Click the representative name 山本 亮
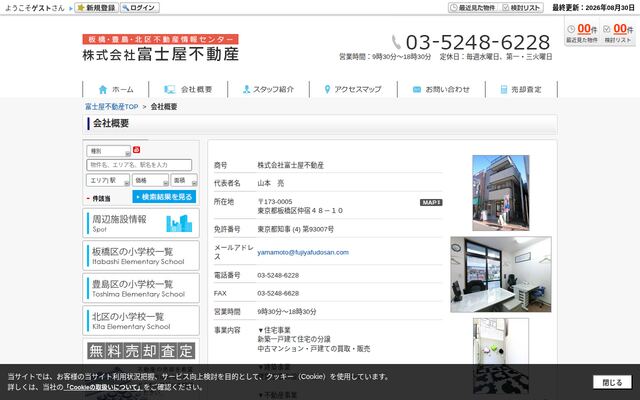The width and height of the screenshot is (640, 400). click(x=271, y=183)
